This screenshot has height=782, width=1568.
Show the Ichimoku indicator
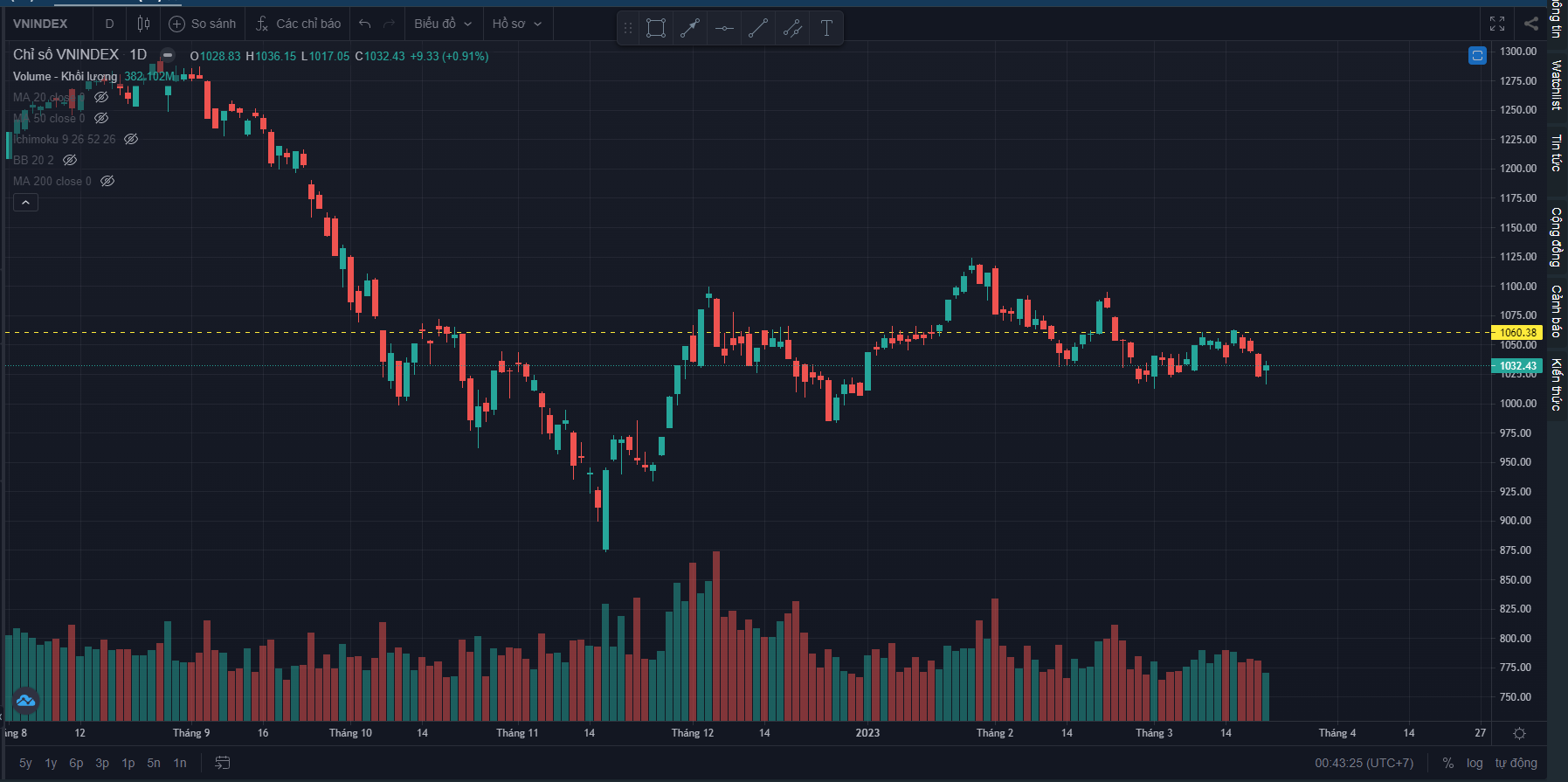[131, 139]
